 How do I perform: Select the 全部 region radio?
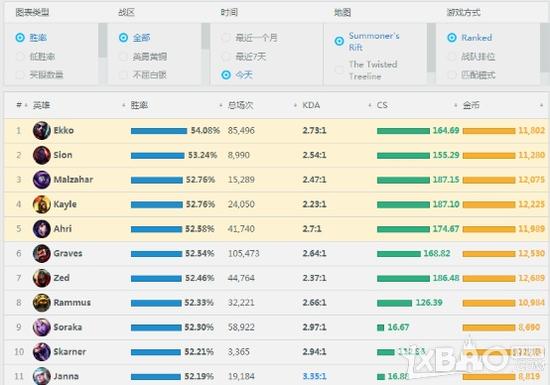pyautogui.click(x=123, y=38)
